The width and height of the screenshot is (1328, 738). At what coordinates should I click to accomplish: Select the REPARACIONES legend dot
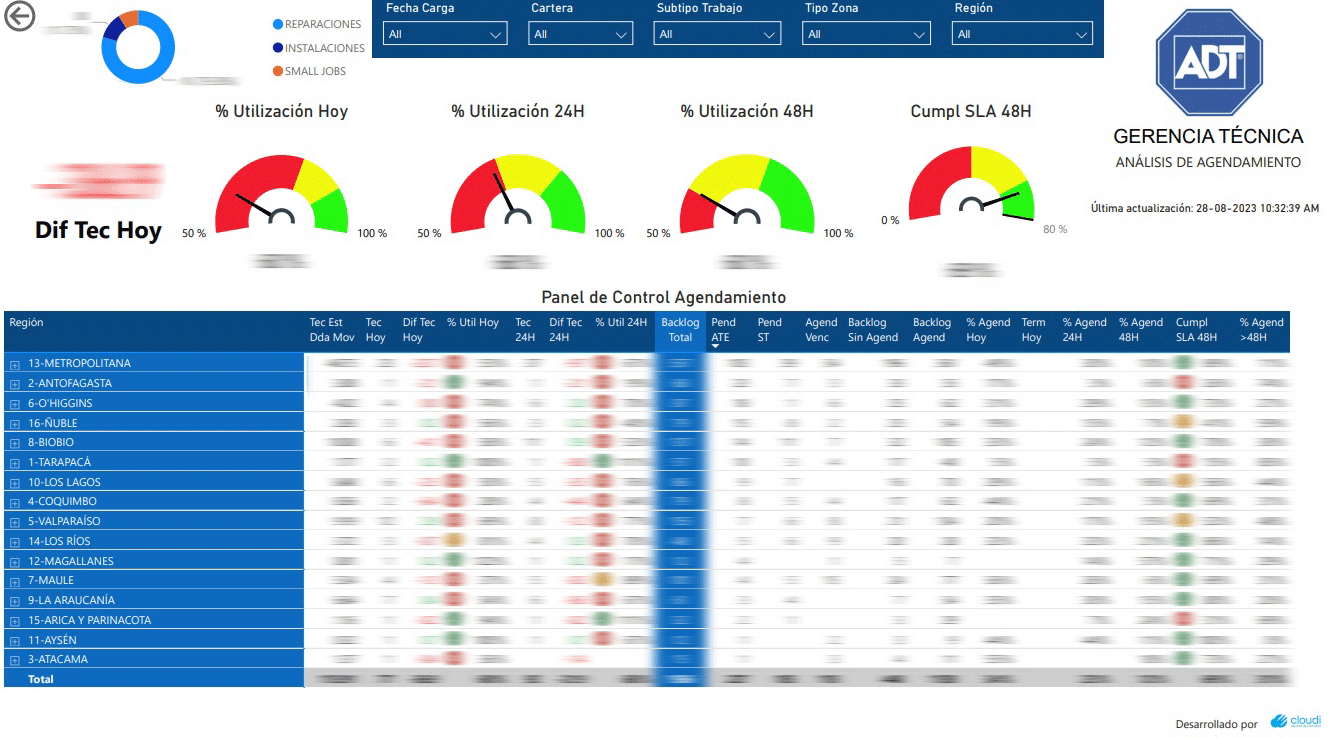click(278, 24)
